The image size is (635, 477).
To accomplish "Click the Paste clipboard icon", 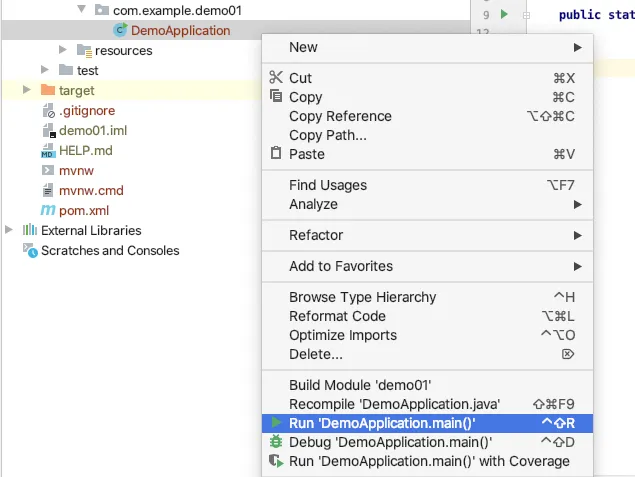I will click(276, 154).
